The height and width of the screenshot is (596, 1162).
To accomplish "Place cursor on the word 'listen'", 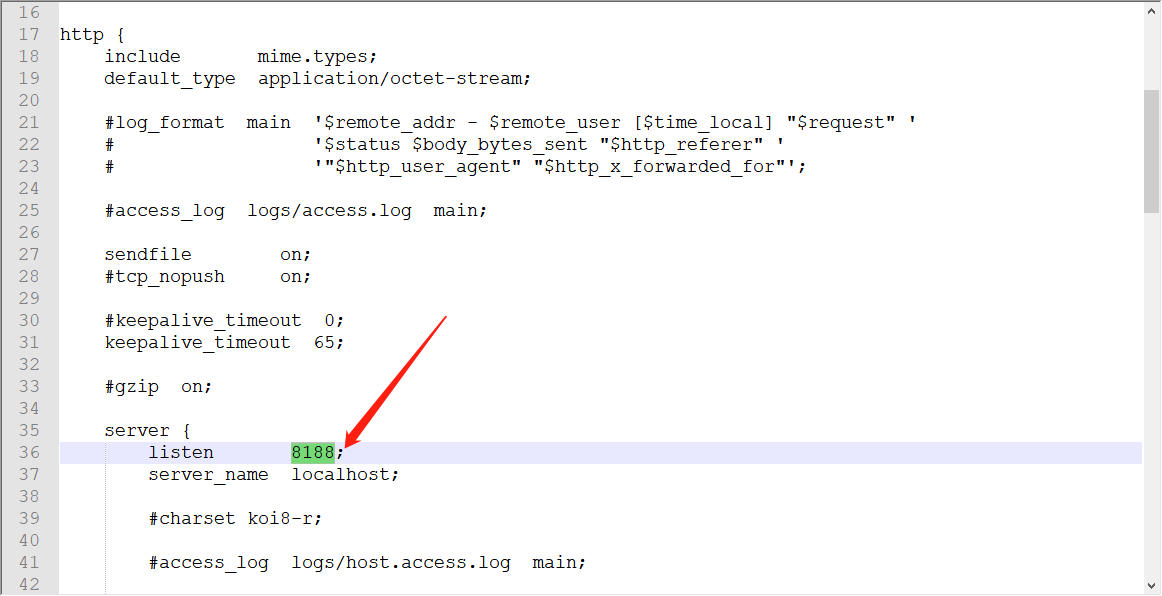I will (x=181, y=453).
